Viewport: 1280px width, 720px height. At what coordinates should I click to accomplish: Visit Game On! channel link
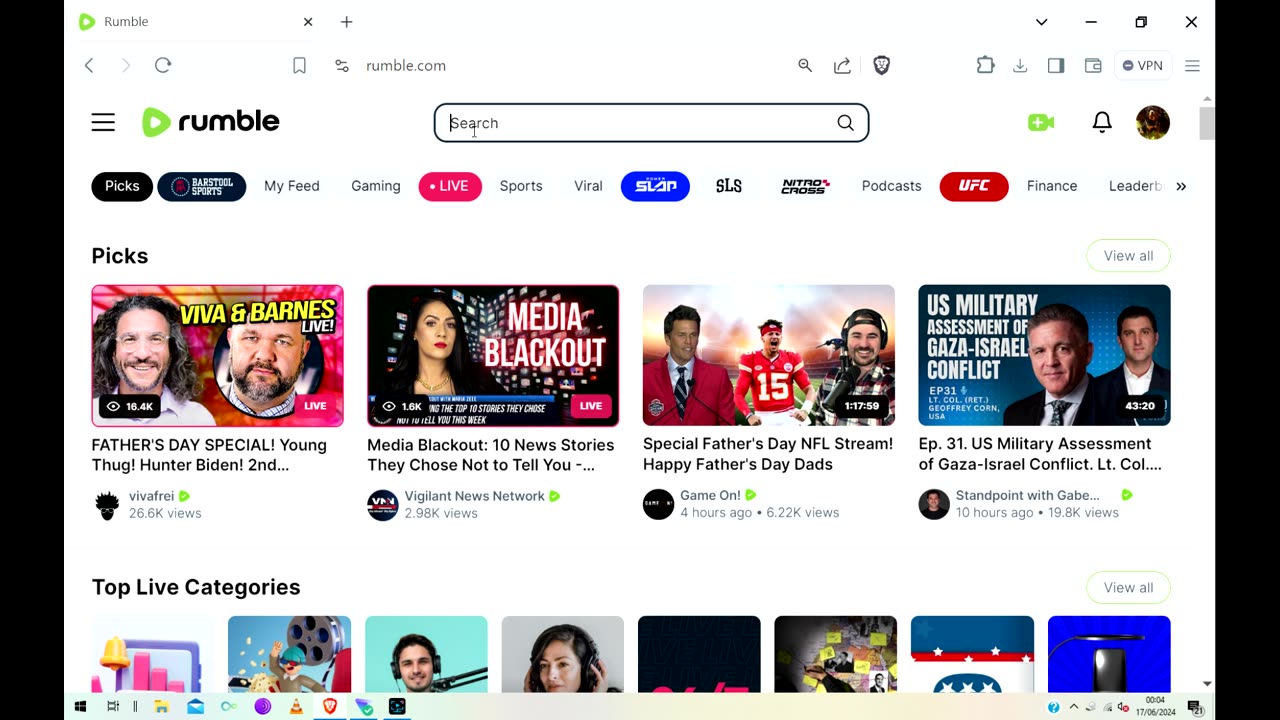tap(710, 495)
